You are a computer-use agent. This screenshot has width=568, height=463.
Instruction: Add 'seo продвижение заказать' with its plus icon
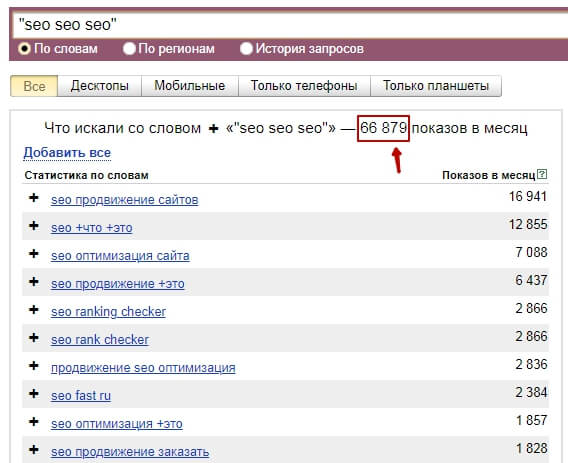pyautogui.click(x=34, y=450)
